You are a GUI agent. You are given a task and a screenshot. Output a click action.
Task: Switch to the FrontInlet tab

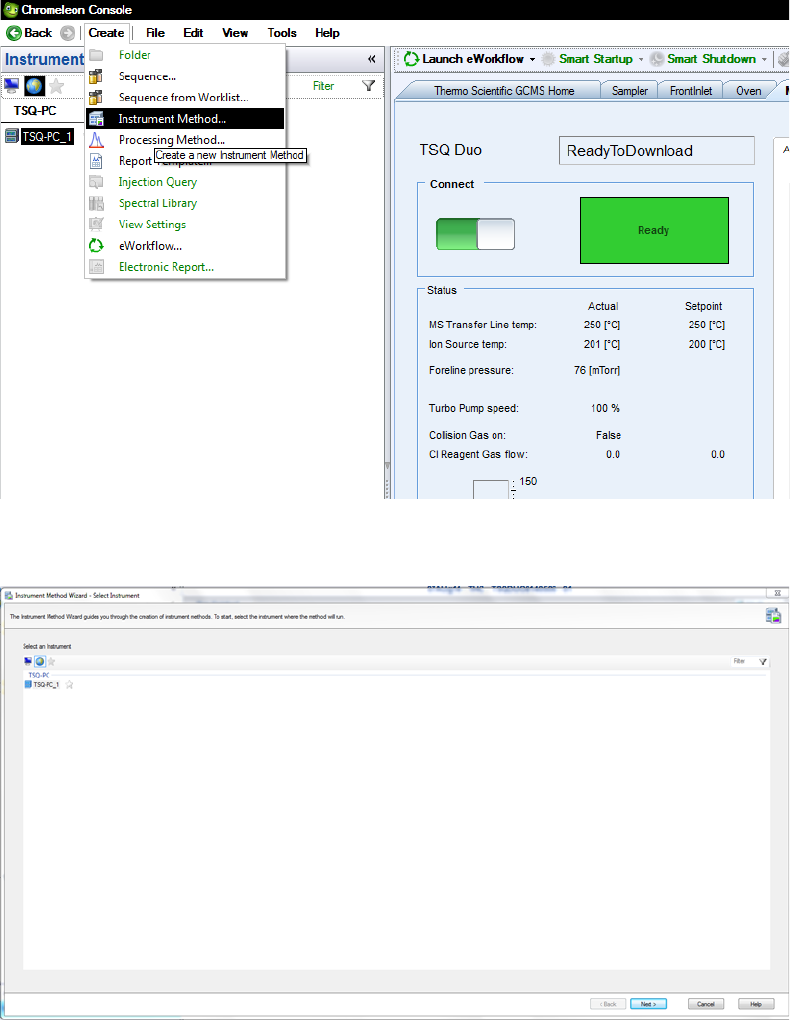pos(691,91)
